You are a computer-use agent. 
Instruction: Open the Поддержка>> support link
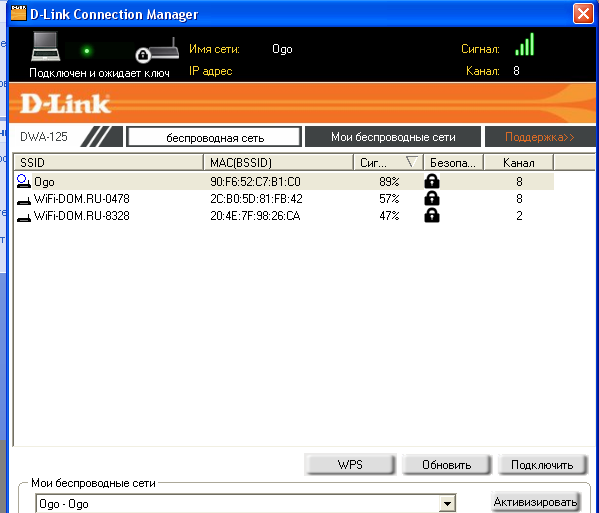(539, 137)
